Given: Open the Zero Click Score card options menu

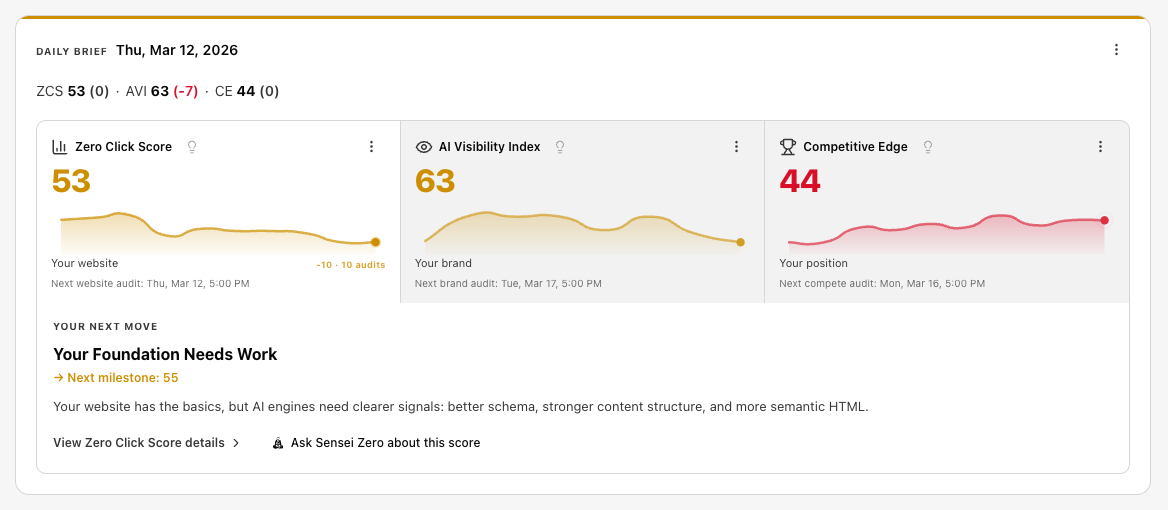Looking at the screenshot, I should tap(371, 147).
